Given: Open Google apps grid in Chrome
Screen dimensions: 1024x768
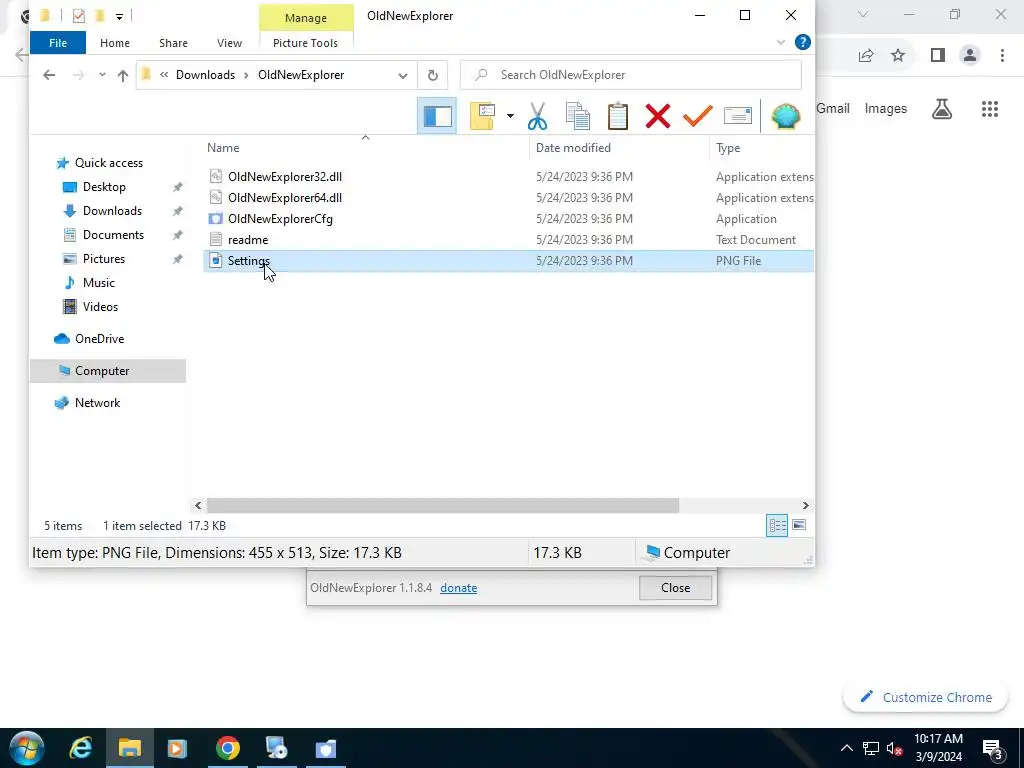Looking at the screenshot, I should [x=990, y=109].
